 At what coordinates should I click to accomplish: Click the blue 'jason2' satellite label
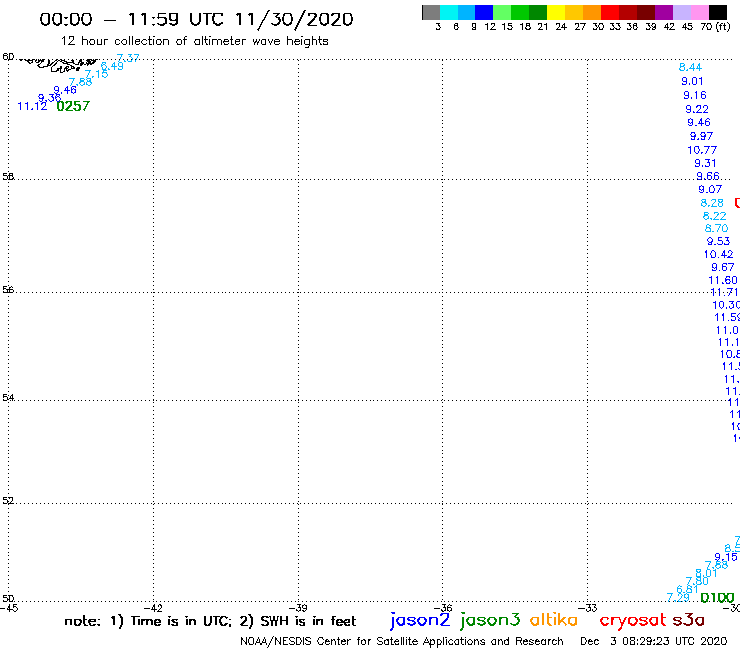pos(420,621)
